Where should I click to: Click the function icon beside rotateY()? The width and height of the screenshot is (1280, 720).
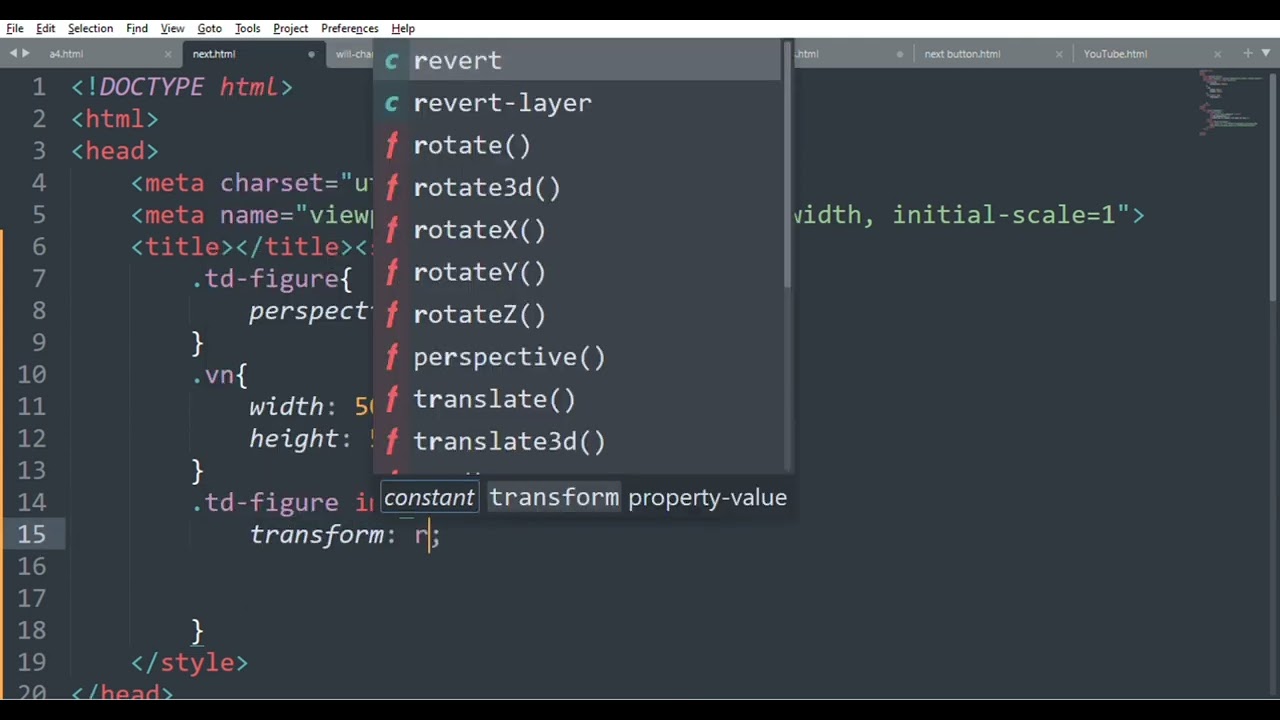[x=392, y=272]
